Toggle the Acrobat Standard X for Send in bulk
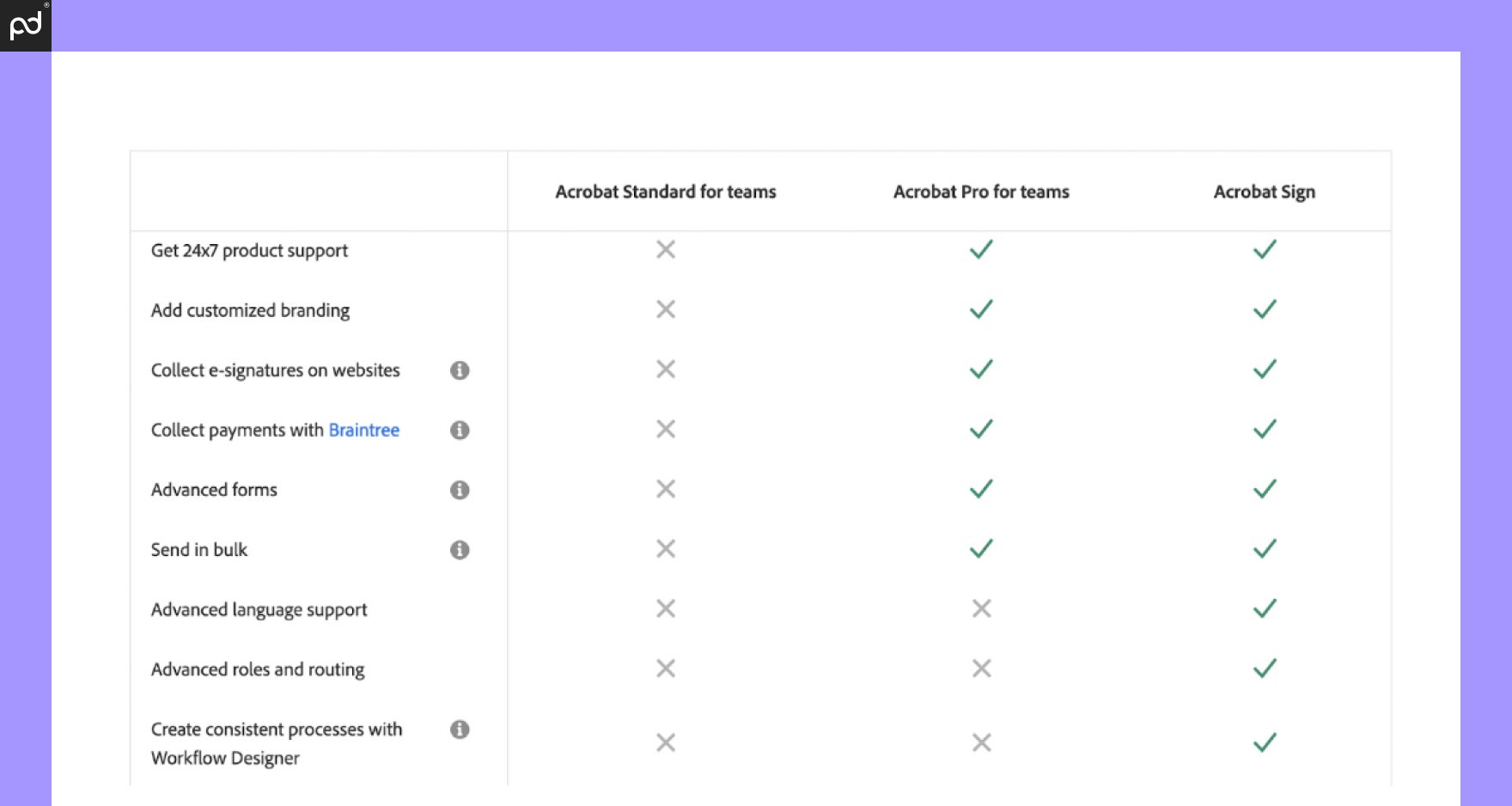The width and height of the screenshot is (1512, 806). (664, 550)
